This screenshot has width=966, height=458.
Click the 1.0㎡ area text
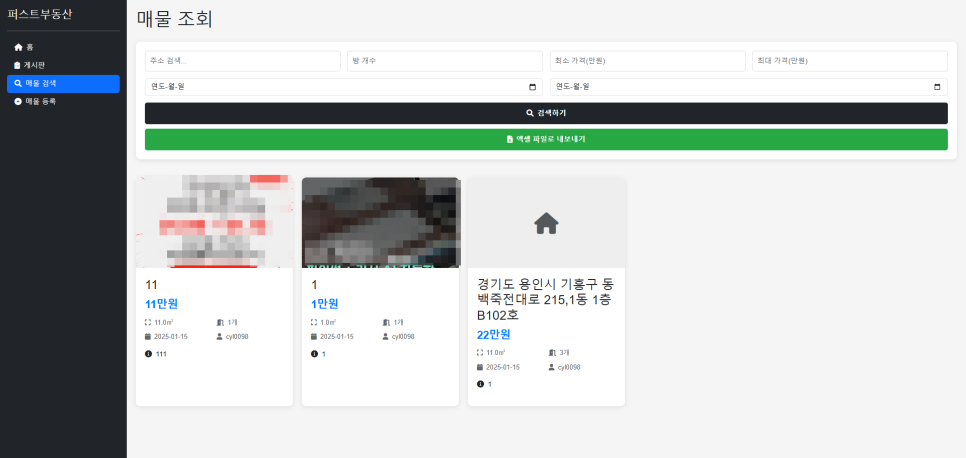pos(328,322)
